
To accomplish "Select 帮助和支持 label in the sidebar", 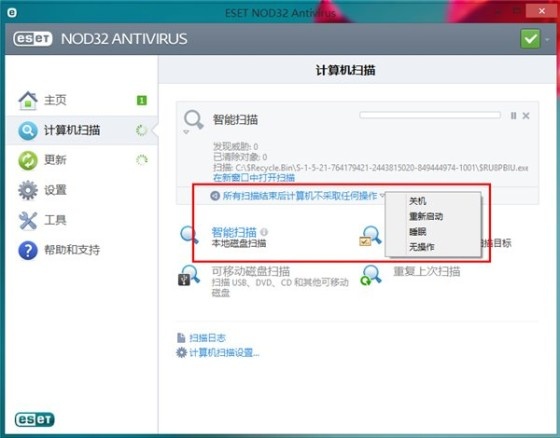I will [x=72, y=250].
